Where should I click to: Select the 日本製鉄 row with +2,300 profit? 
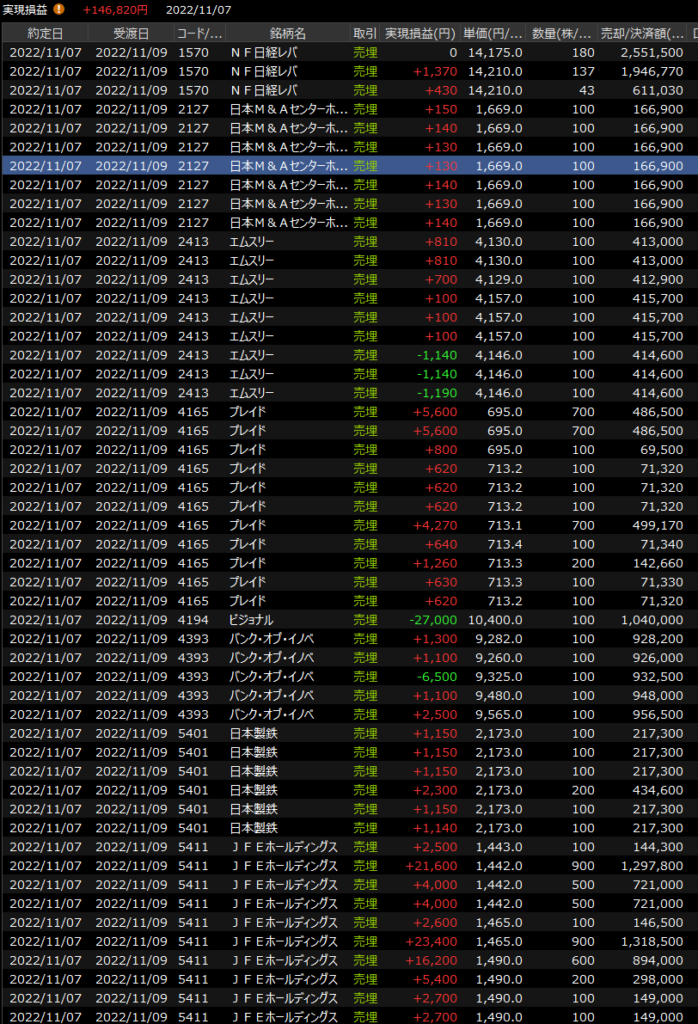[x=288, y=789]
